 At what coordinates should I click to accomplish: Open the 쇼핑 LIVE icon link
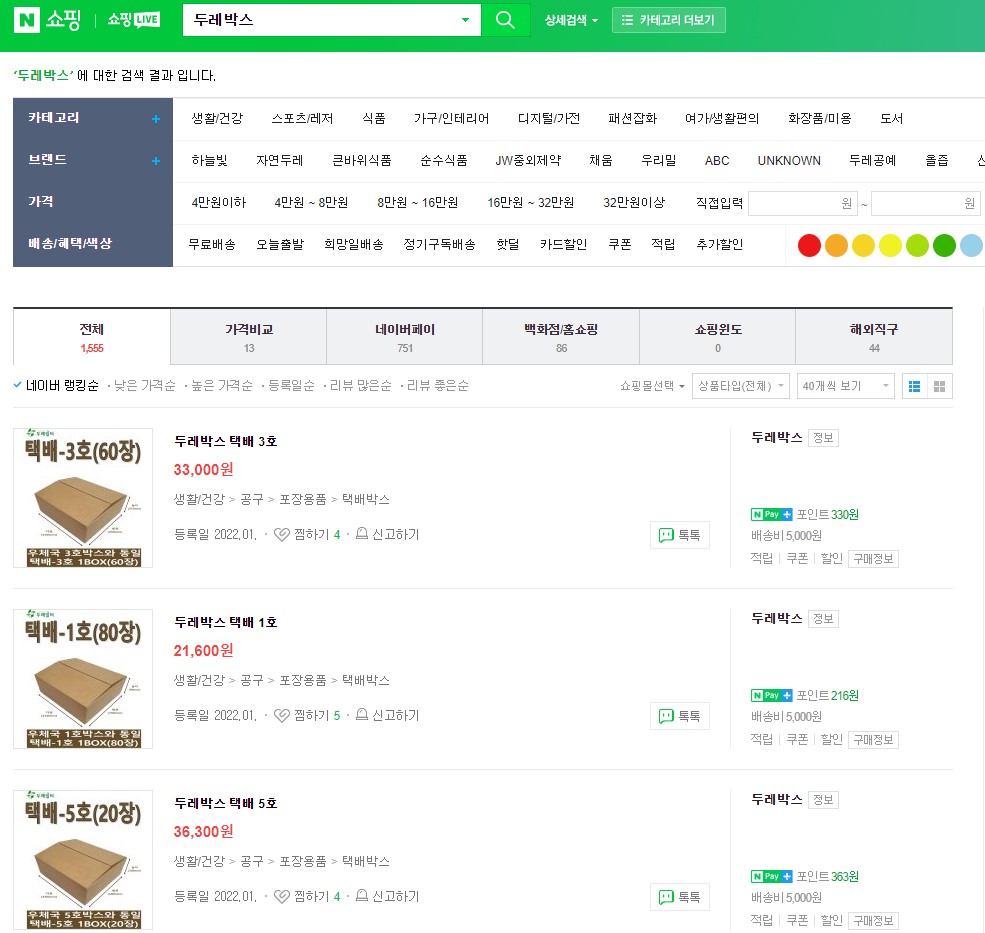point(133,20)
